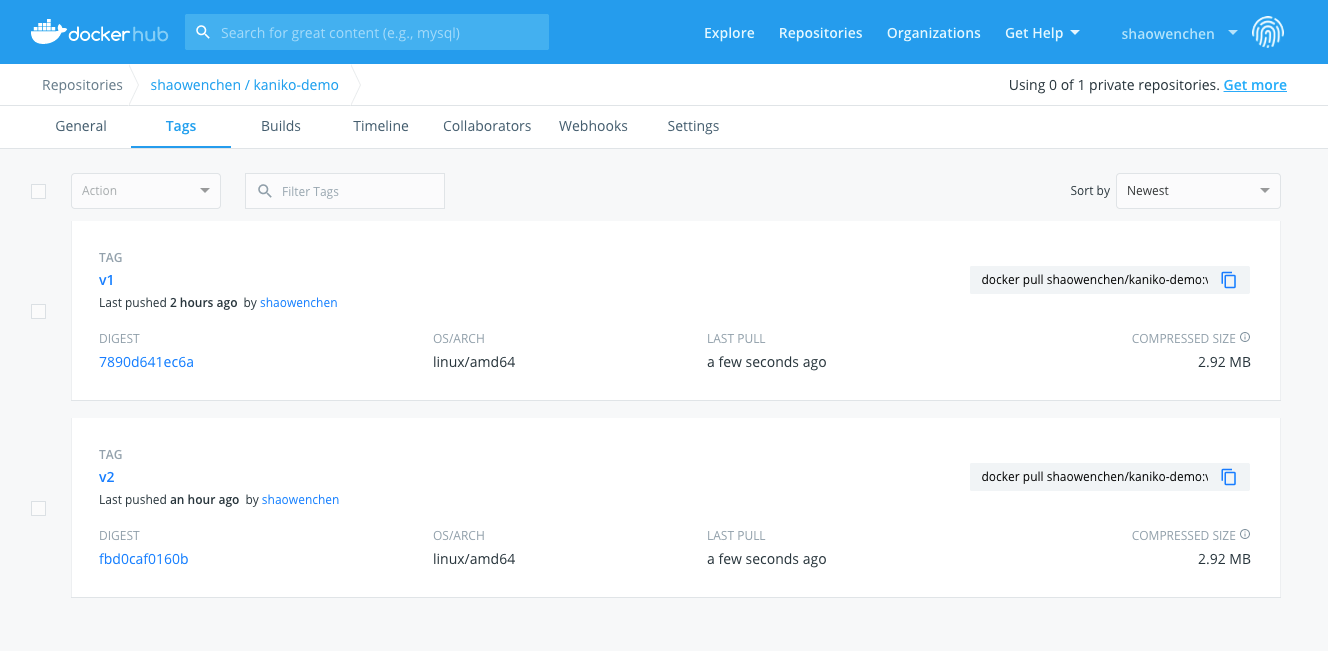This screenshot has width=1328, height=651.
Task: Switch to the Webhooks tab
Action: coord(593,126)
